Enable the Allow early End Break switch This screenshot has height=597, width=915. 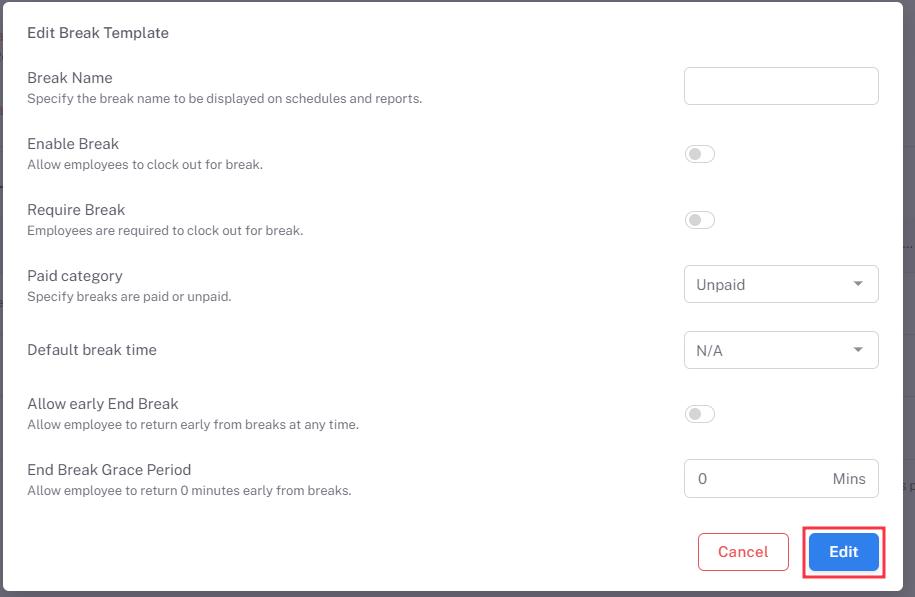700,414
